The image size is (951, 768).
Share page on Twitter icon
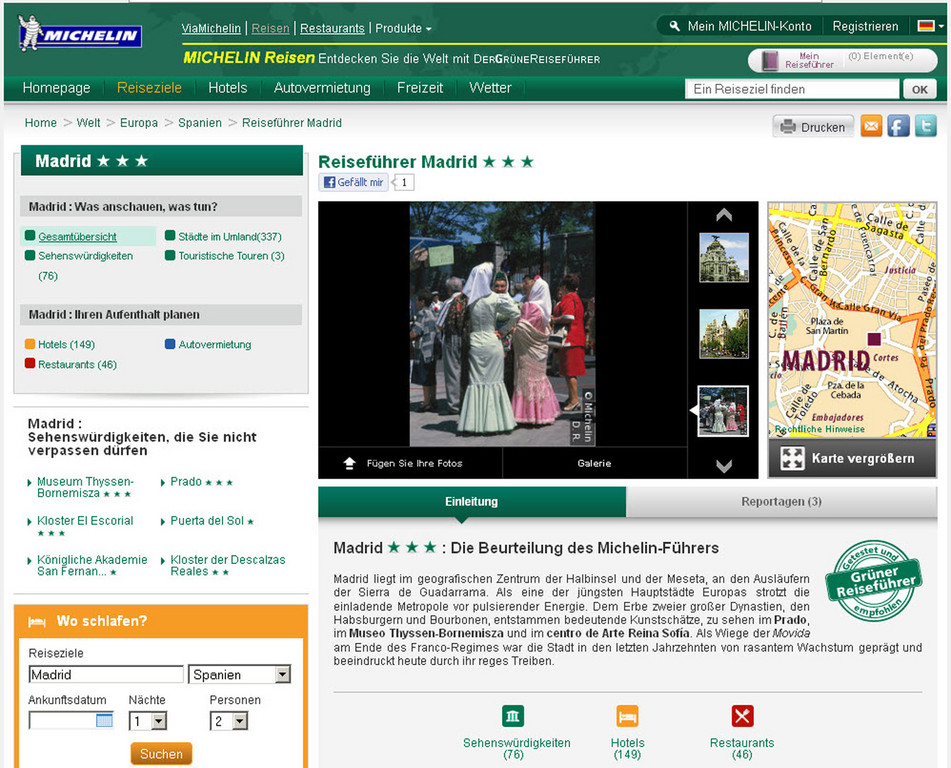click(926, 126)
